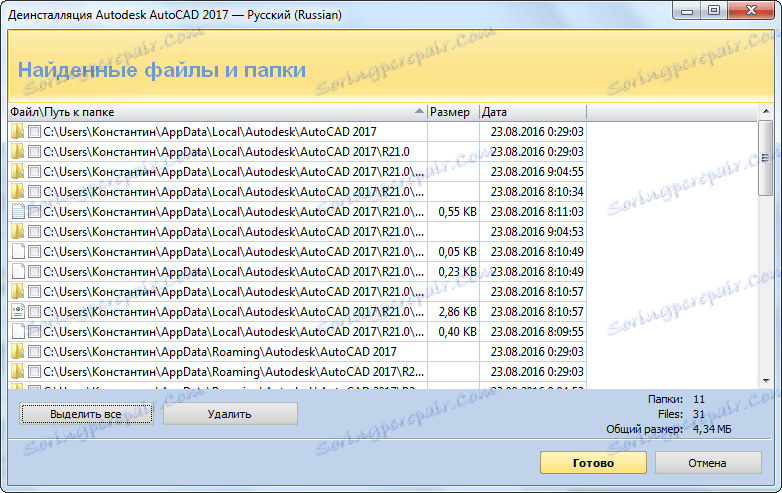Image resolution: width=782 pixels, height=493 pixels.
Task: Click the vertical scrollbar thumb
Action: (766, 158)
